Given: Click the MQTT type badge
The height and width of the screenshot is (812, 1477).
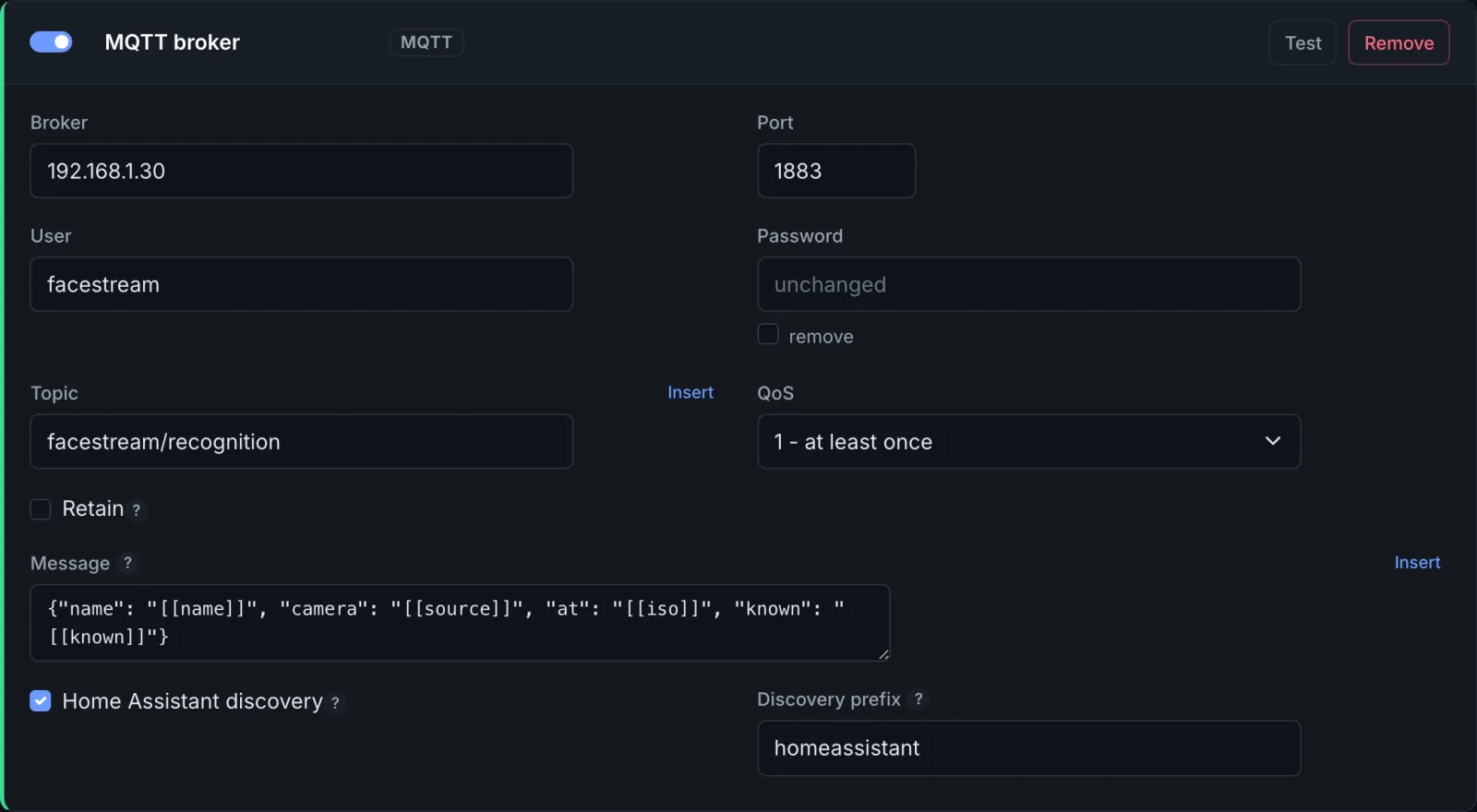Looking at the screenshot, I should [x=426, y=42].
